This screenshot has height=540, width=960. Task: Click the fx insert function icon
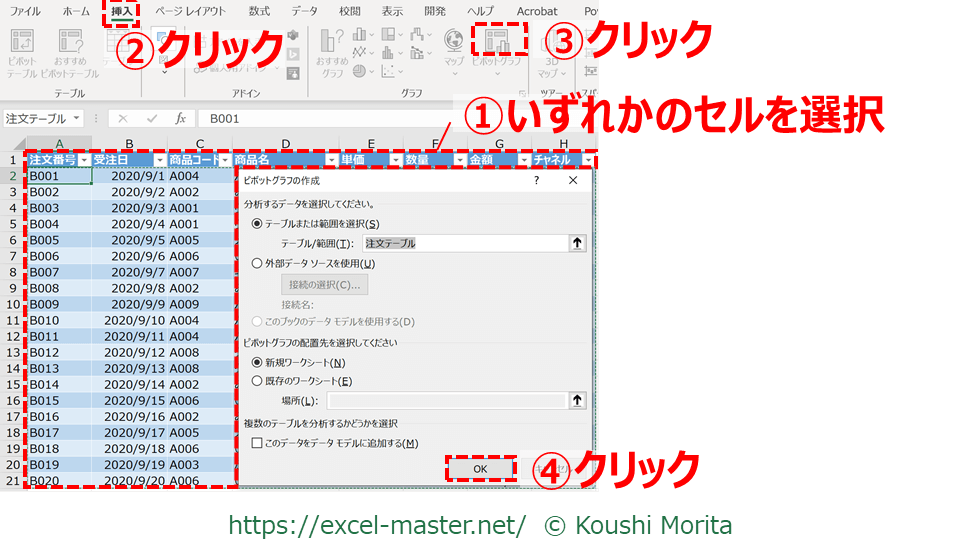pos(181,118)
